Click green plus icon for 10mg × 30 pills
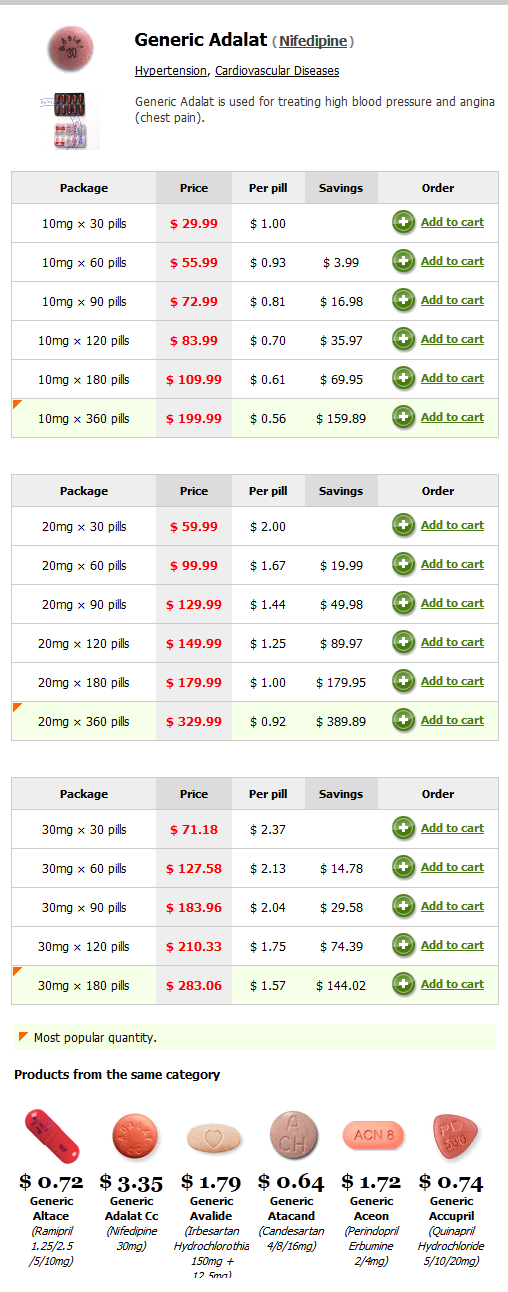Screen dimensions: 508x1292 pyautogui.click(x=404, y=223)
